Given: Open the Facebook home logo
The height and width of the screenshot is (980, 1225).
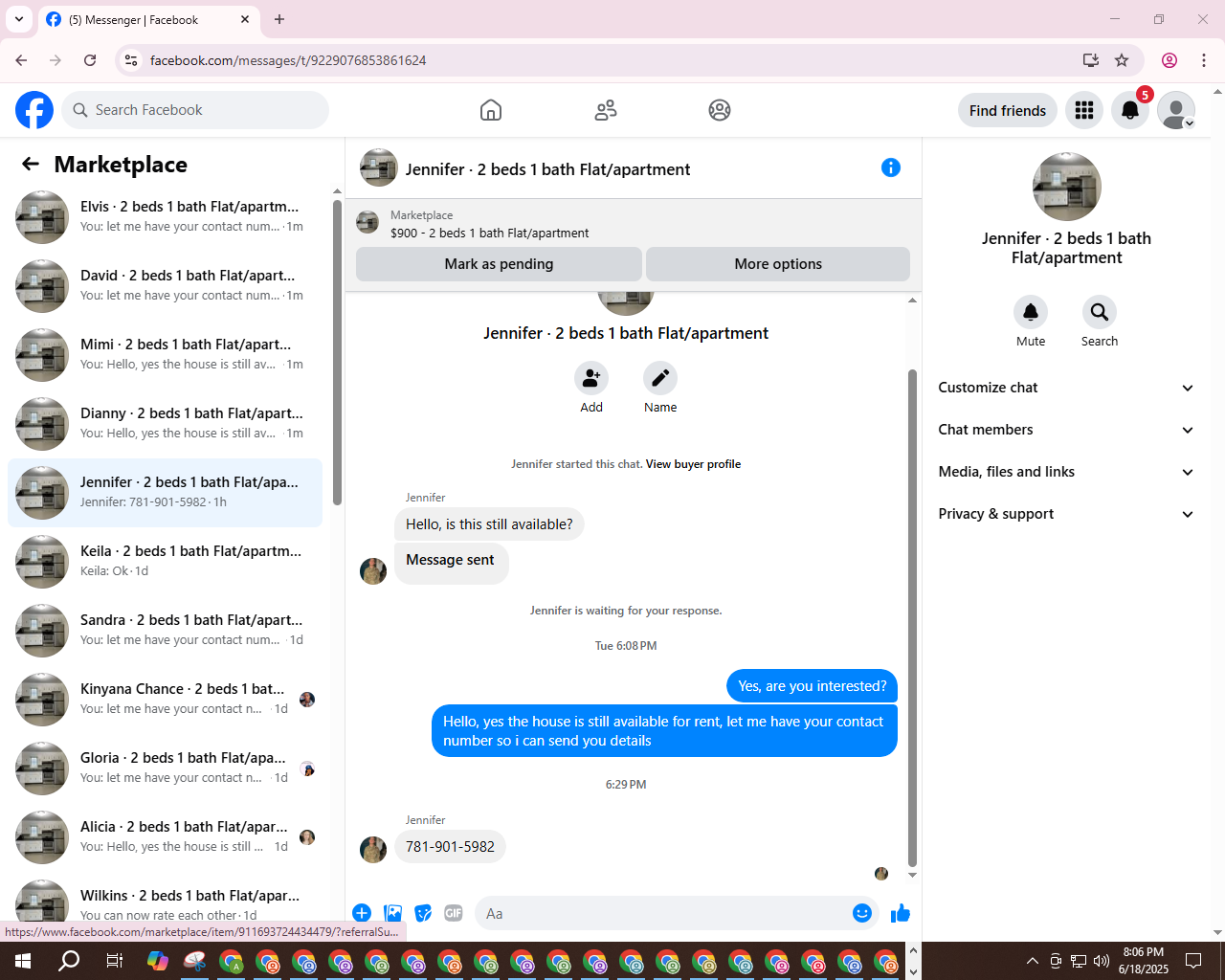Looking at the screenshot, I should (34, 110).
